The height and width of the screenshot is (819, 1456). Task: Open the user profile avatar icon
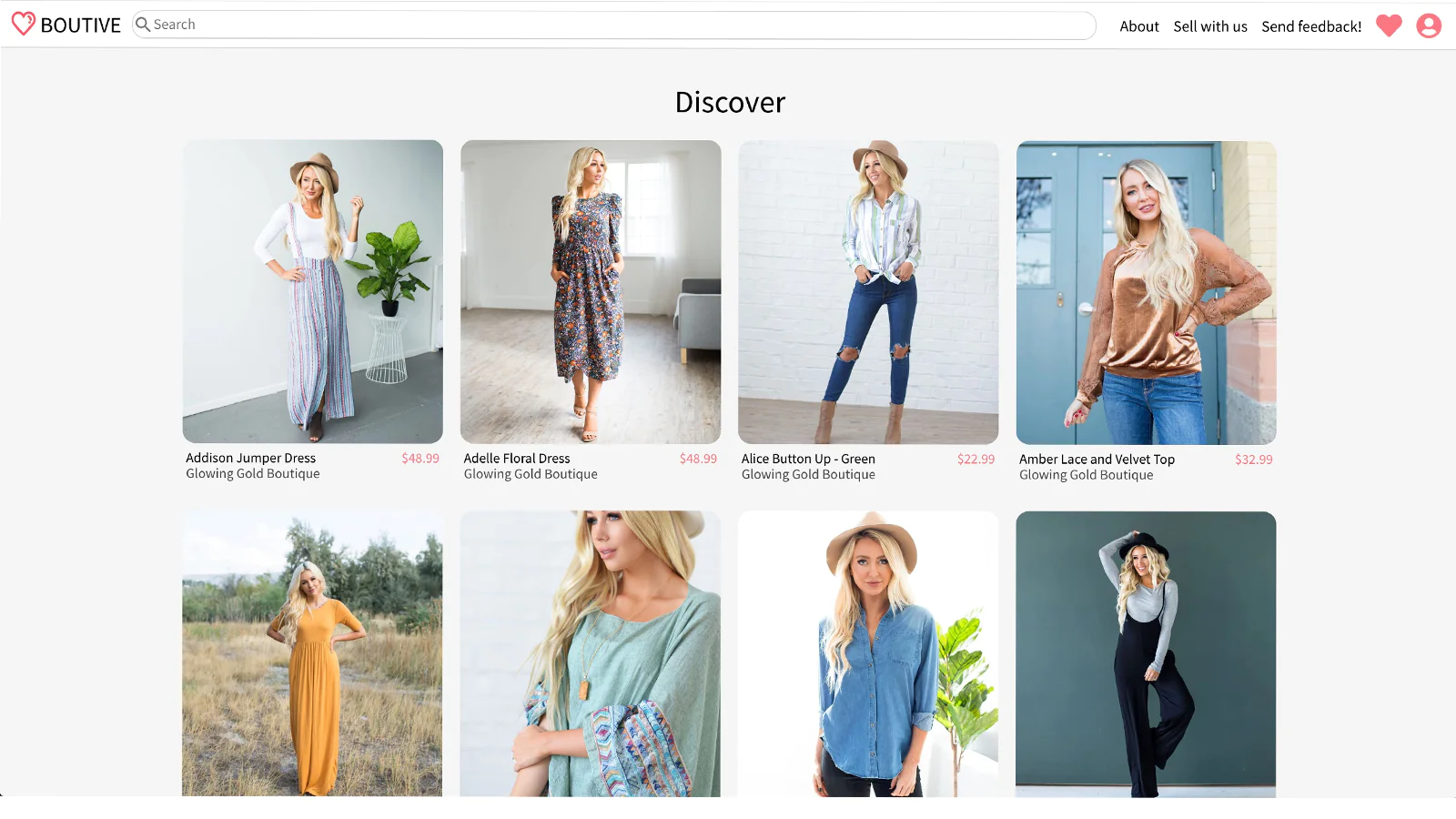pos(1429,25)
